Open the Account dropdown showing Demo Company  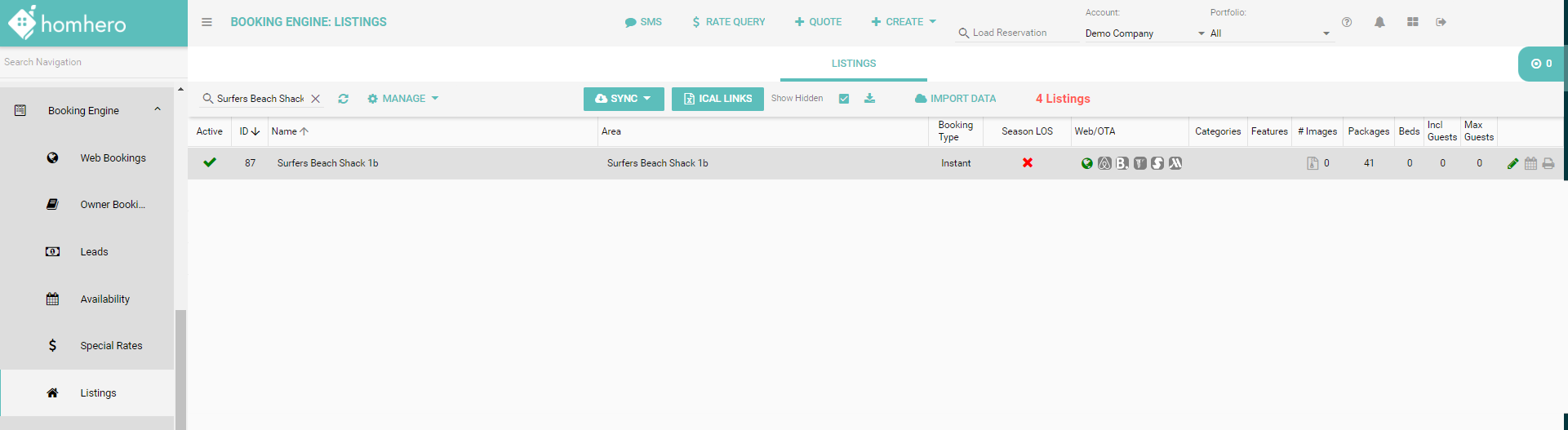(x=1144, y=33)
